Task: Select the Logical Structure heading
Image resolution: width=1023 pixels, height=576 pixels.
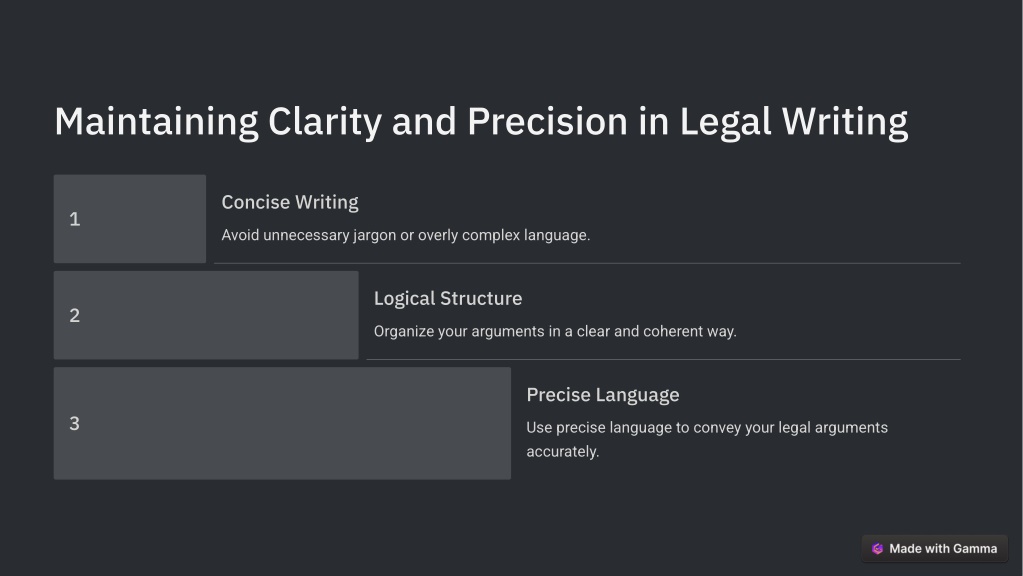Action: 448,299
